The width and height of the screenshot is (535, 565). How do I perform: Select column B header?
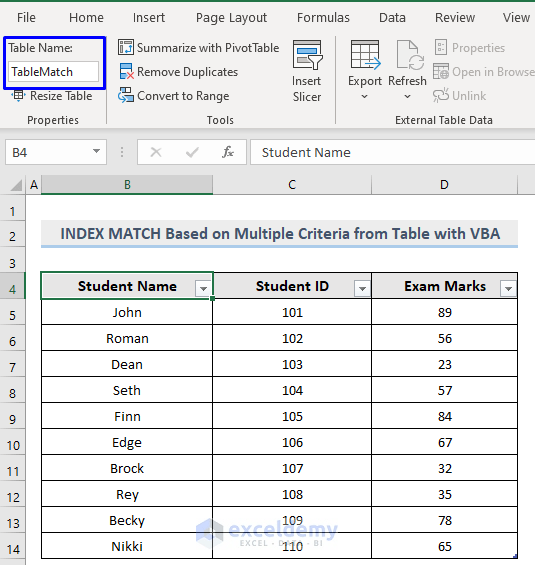[x=127, y=185]
